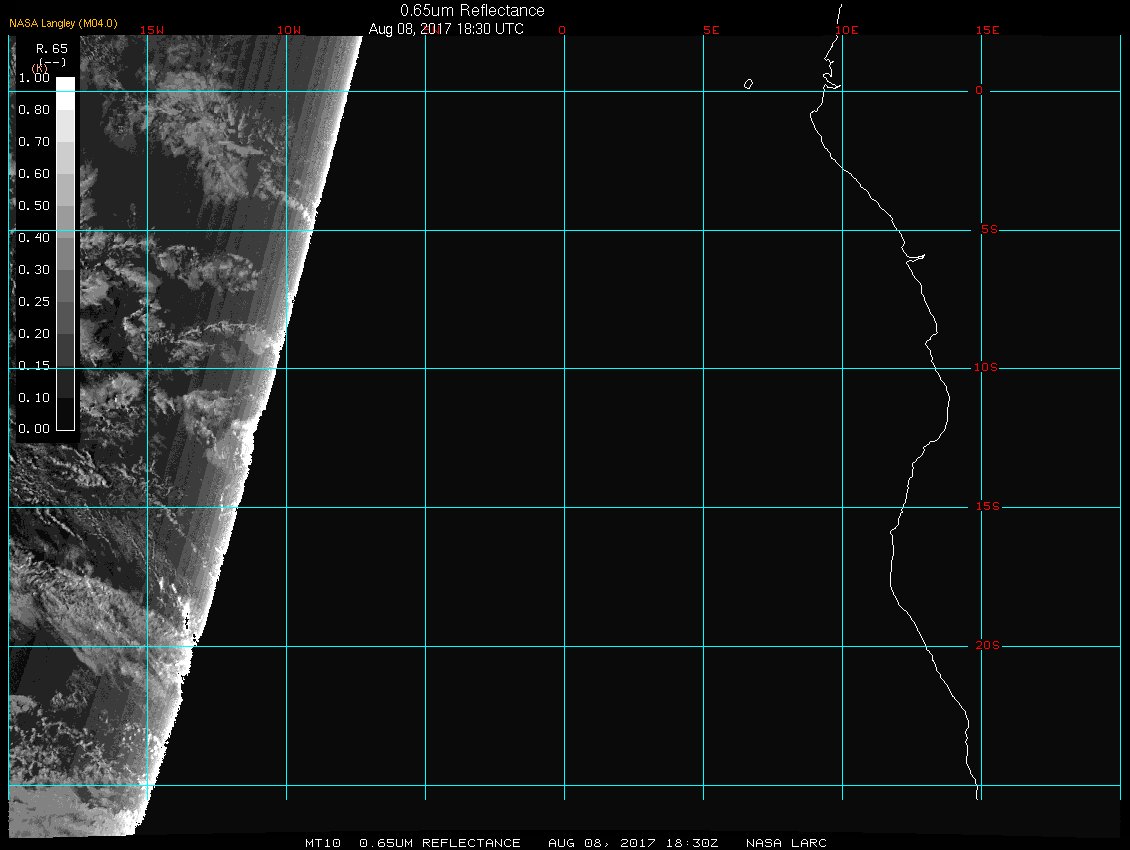Click the 0.50 level on the colorbar
This screenshot has width=1130, height=850.
[x=65, y=206]
